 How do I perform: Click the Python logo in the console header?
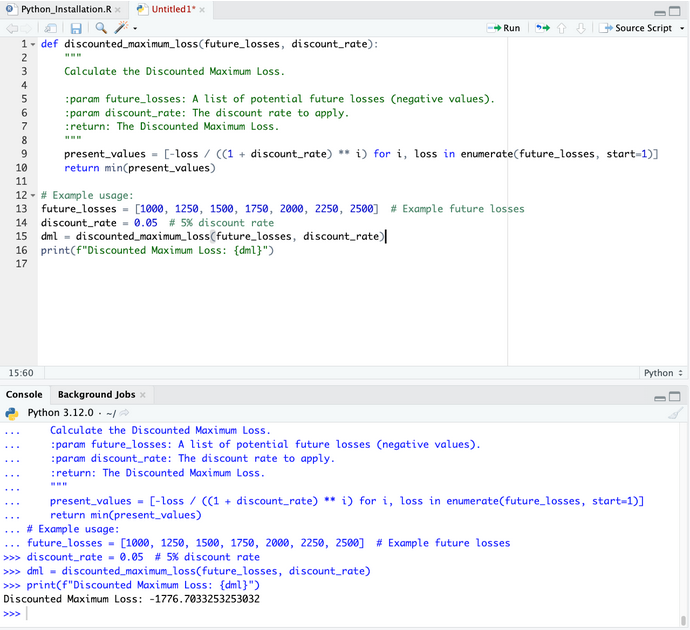coord(13,412)
